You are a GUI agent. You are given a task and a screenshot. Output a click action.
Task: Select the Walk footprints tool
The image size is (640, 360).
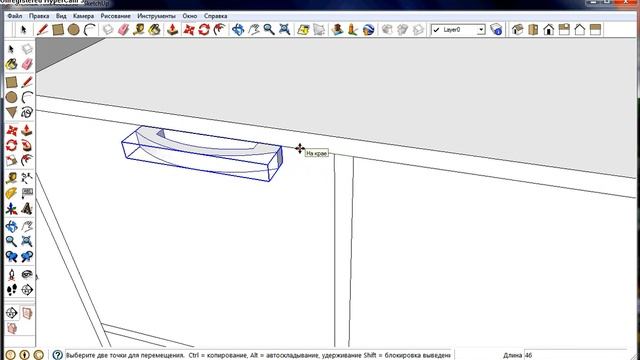tap(11, 290)
